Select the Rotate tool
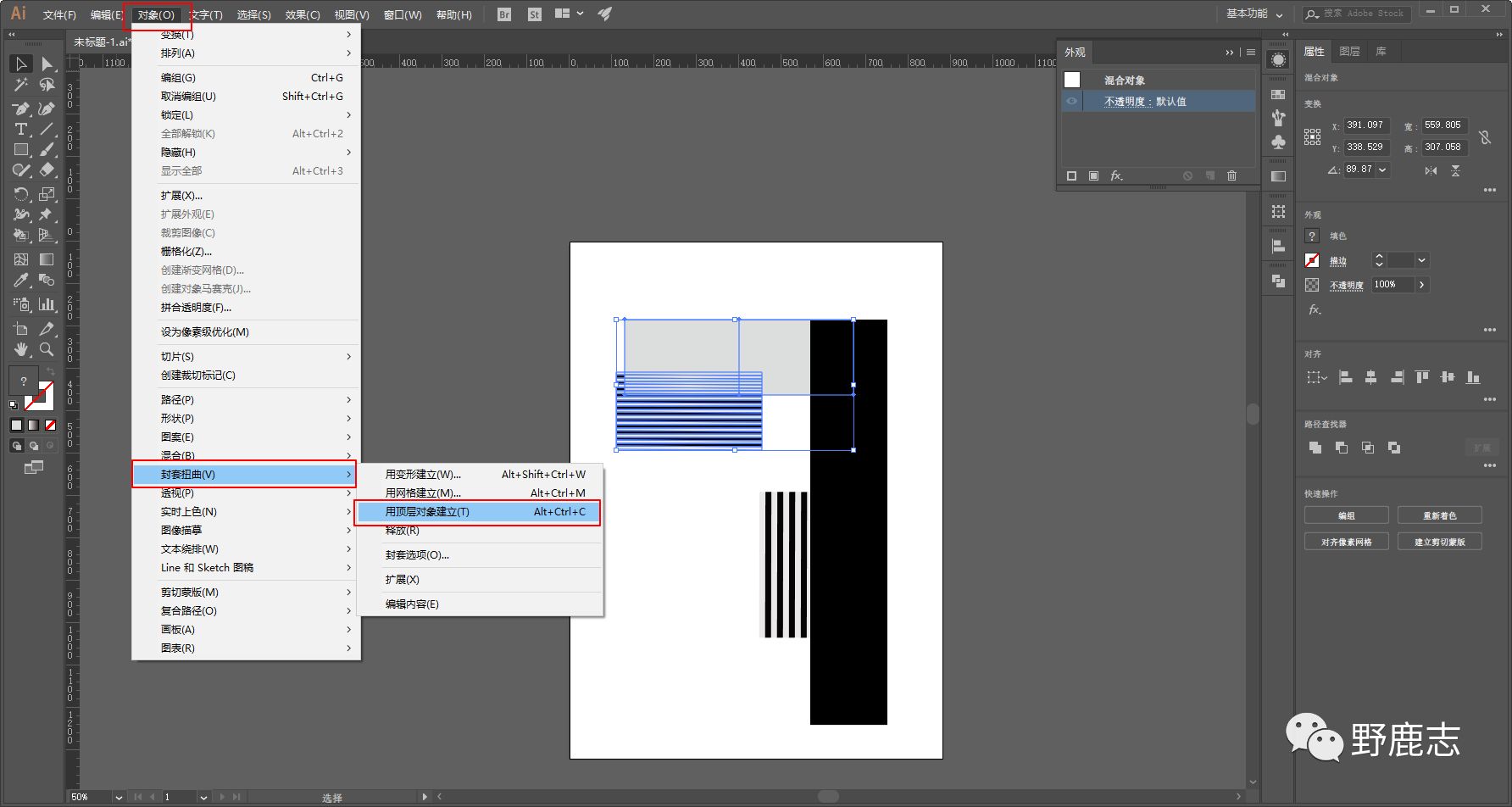Image resolution: width=1512 pixels, height=807 pixels. click(21, 194)
